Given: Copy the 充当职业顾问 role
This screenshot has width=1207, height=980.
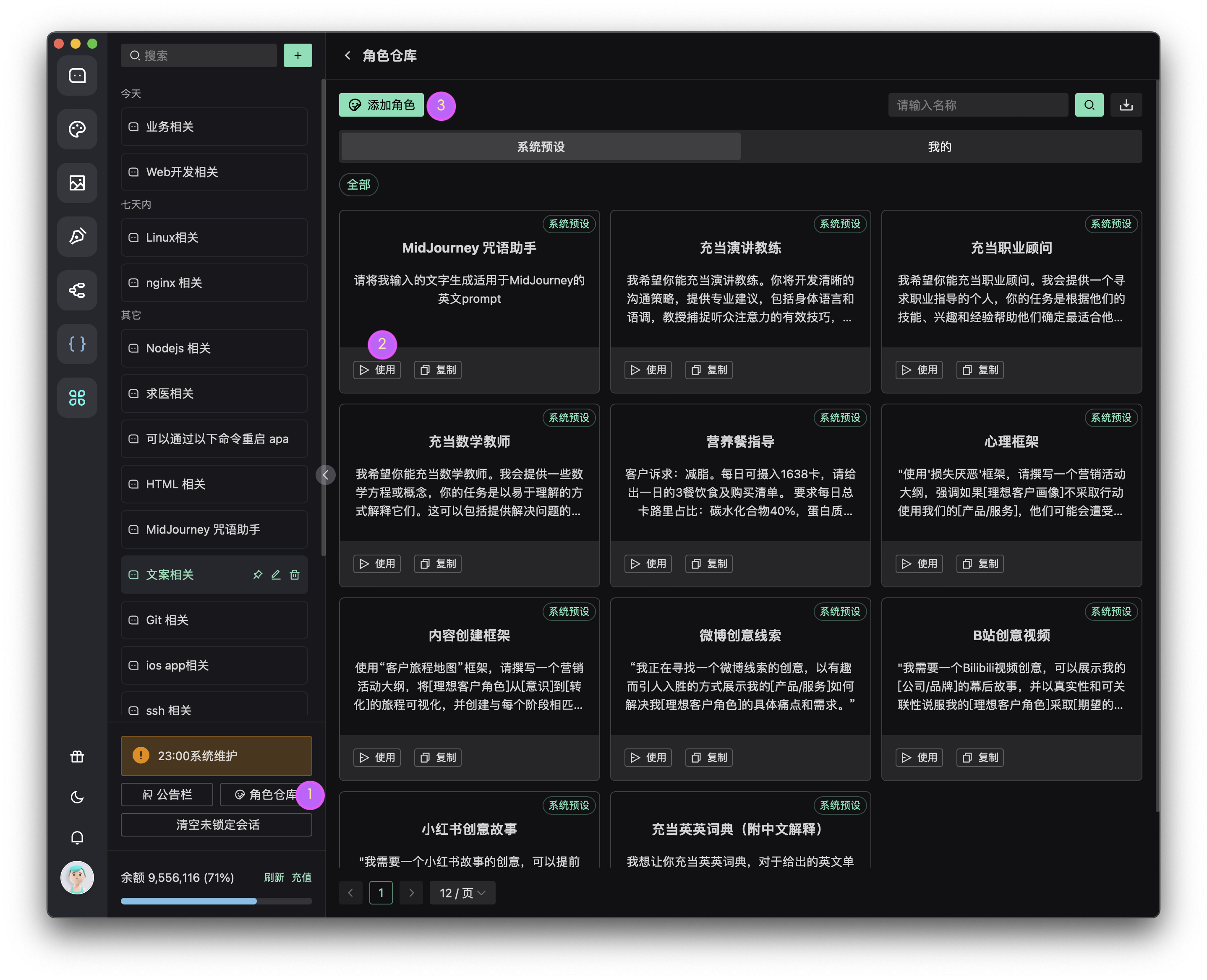Looking at the screenshot, I should point(980,370).
